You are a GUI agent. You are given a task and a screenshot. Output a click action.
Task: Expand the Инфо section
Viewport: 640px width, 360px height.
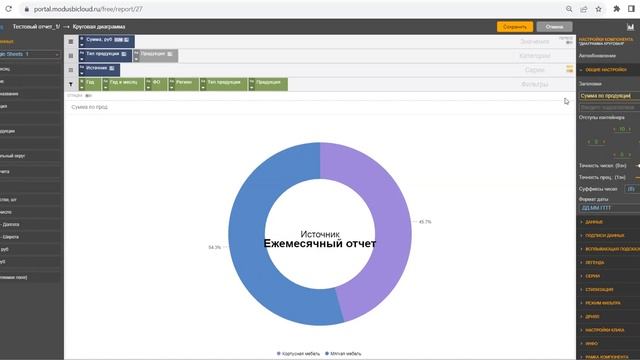click(x=608, y=343)
